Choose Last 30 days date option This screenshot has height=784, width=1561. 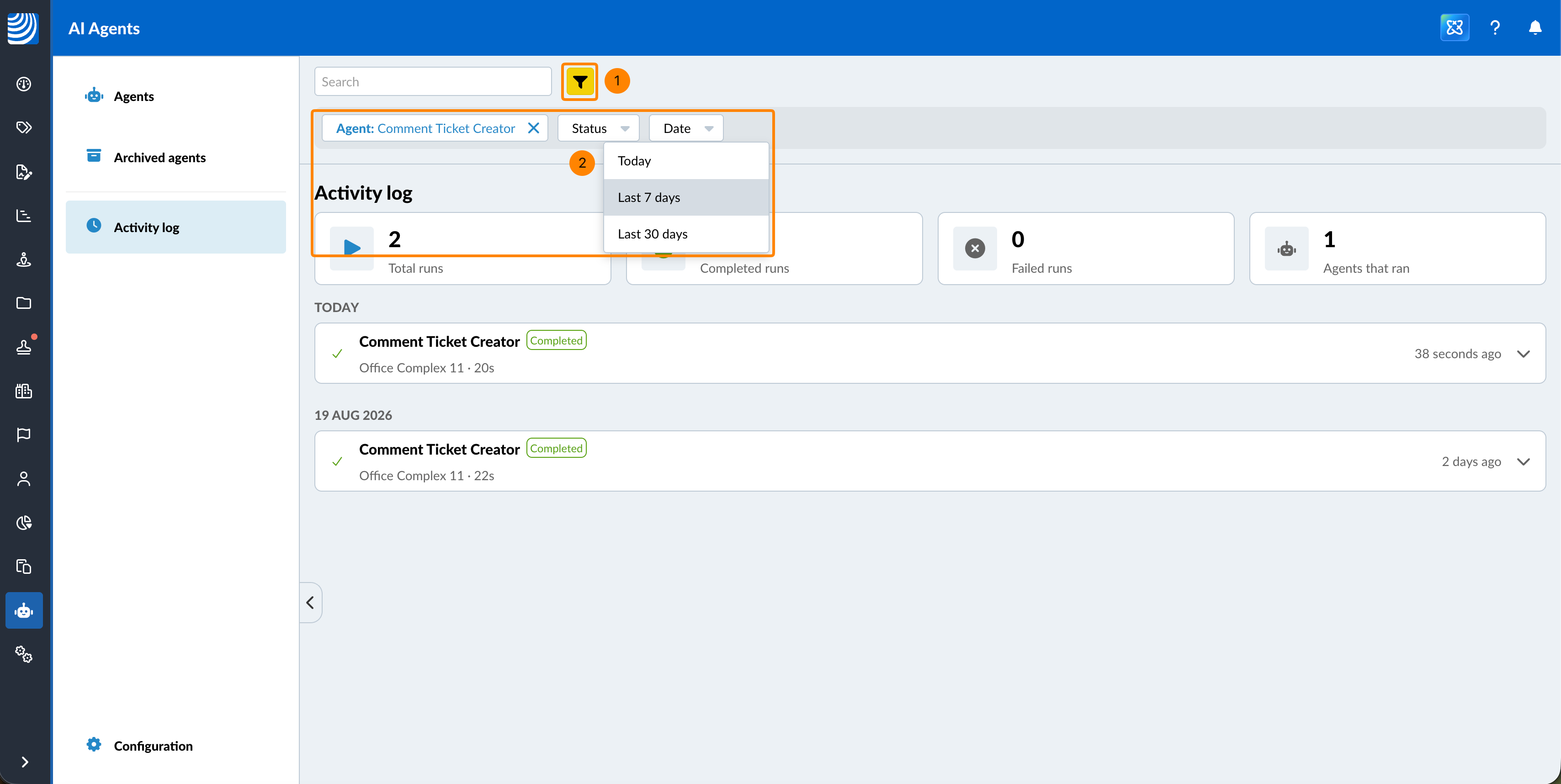(x=686, y=234)
